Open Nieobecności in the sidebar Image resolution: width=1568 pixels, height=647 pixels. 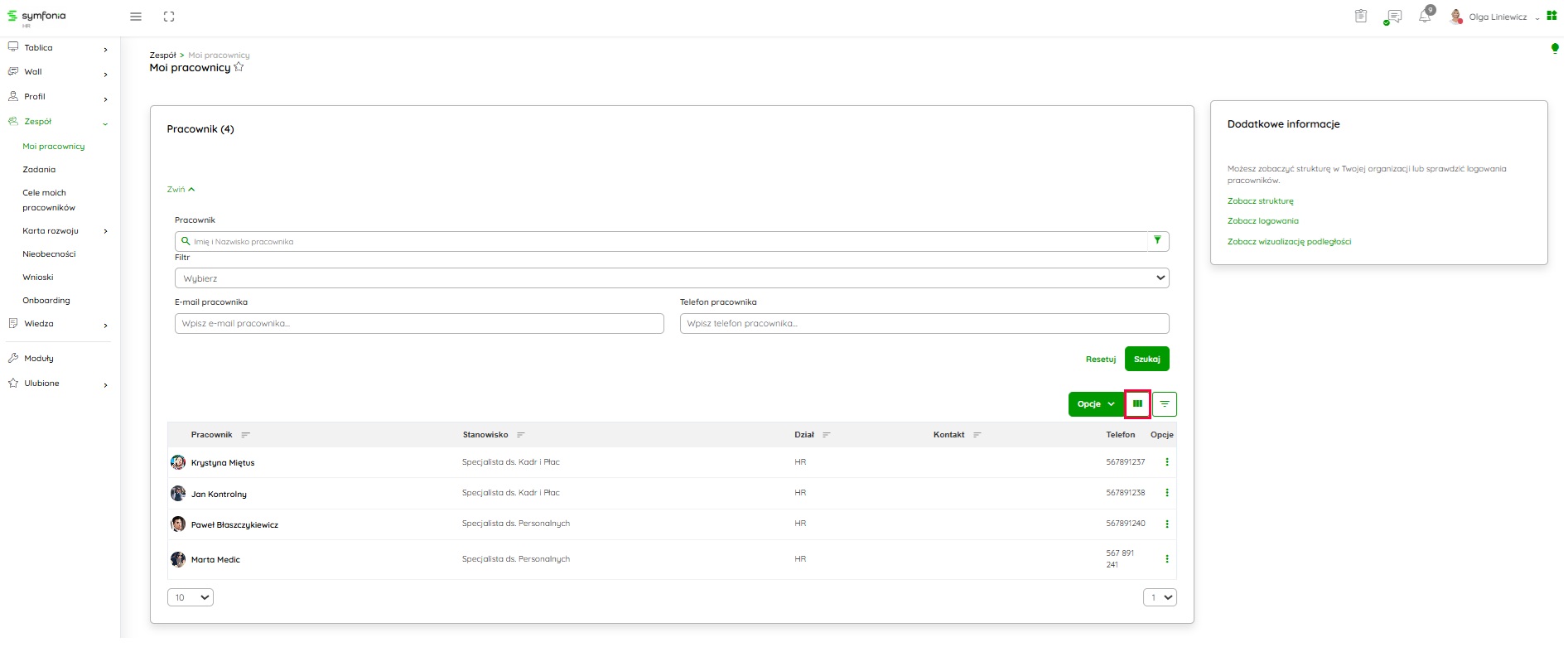tap(49, 254)
